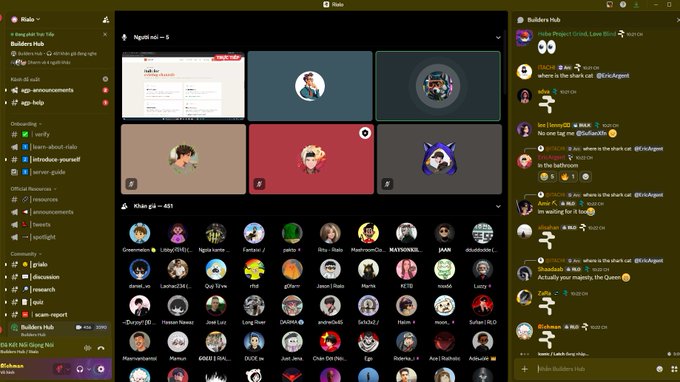Open the emoji picker in the chat box
Viewport: 680px width, 382px height.
click(x=660, y=369)
